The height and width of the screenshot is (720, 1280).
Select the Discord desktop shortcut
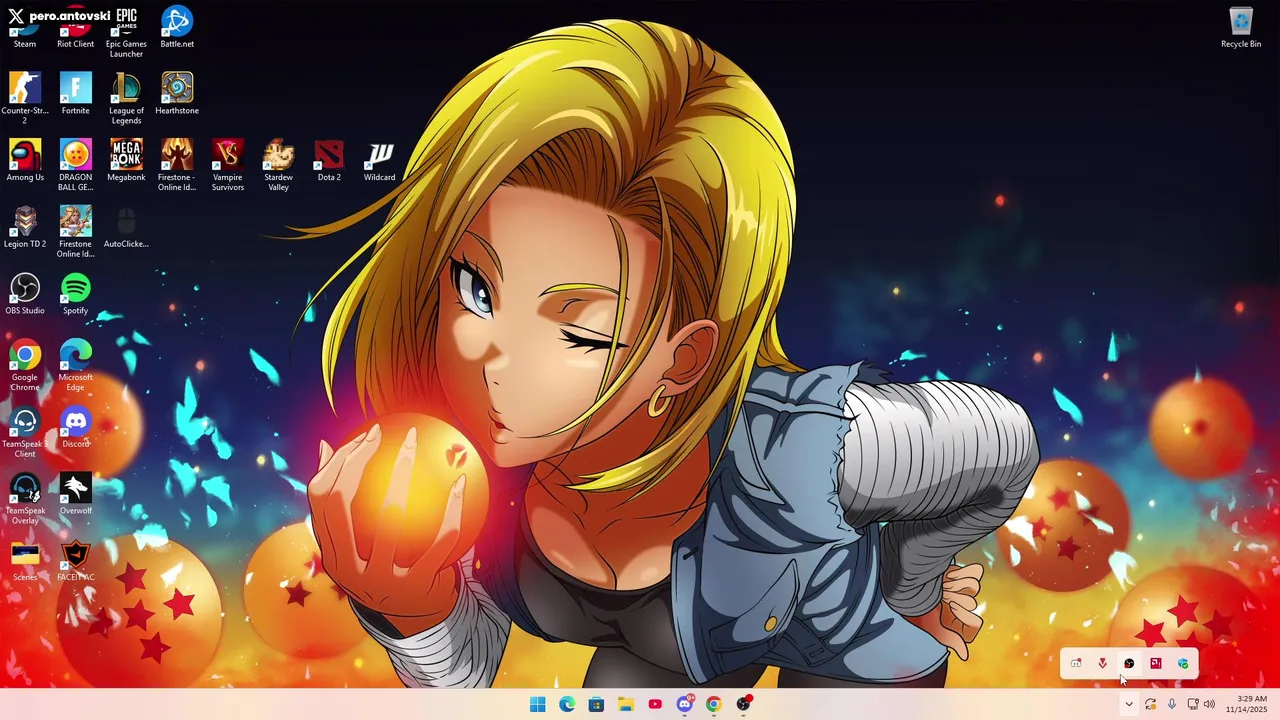tap(75, 427)
